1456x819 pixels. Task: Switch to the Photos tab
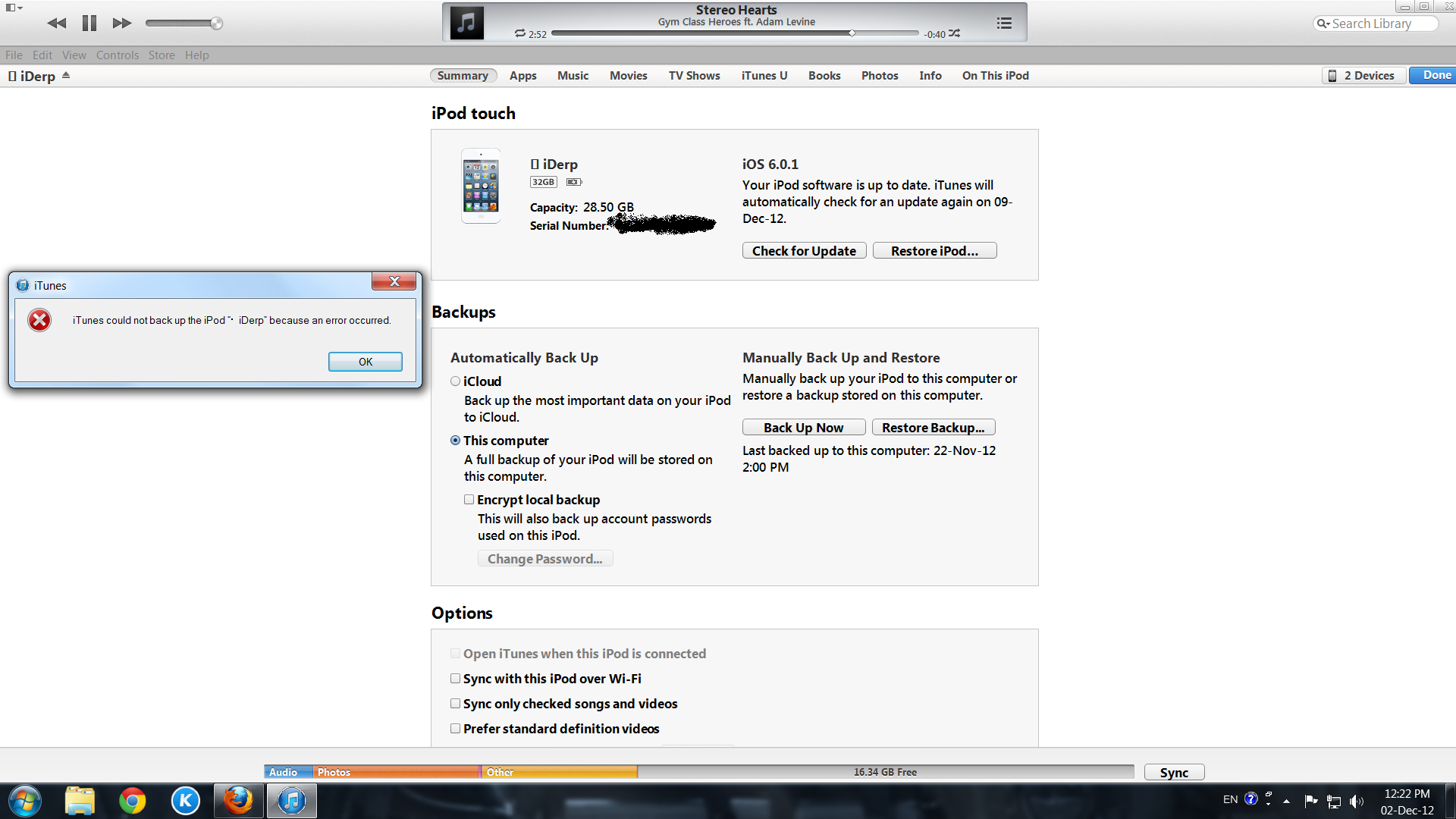(x=879, y=76)
